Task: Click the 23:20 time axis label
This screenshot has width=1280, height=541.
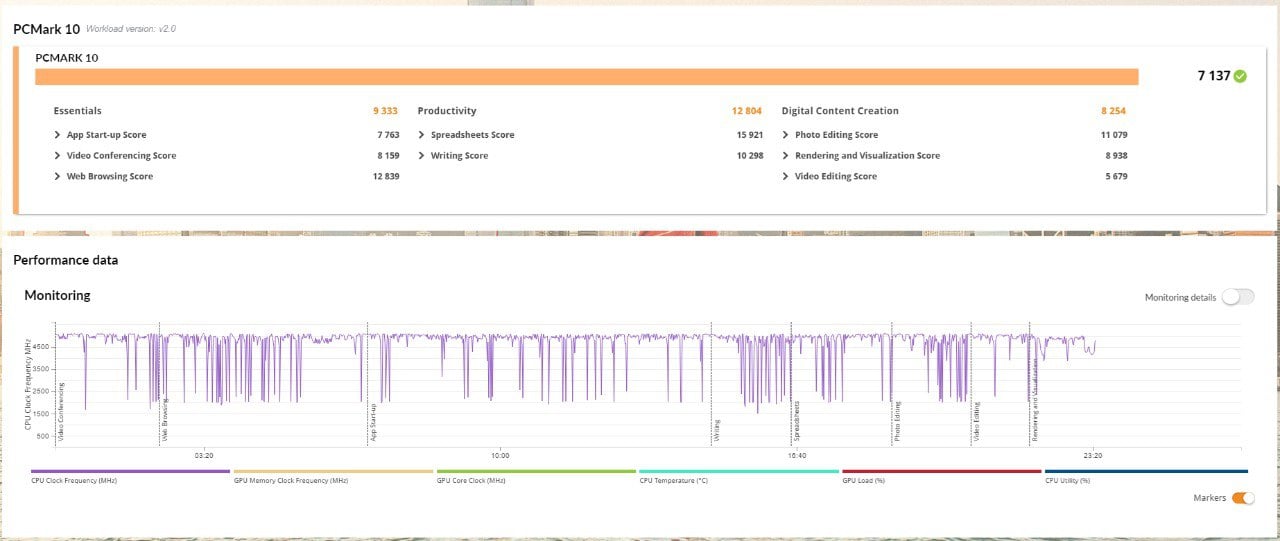Action: point(1093,455)
